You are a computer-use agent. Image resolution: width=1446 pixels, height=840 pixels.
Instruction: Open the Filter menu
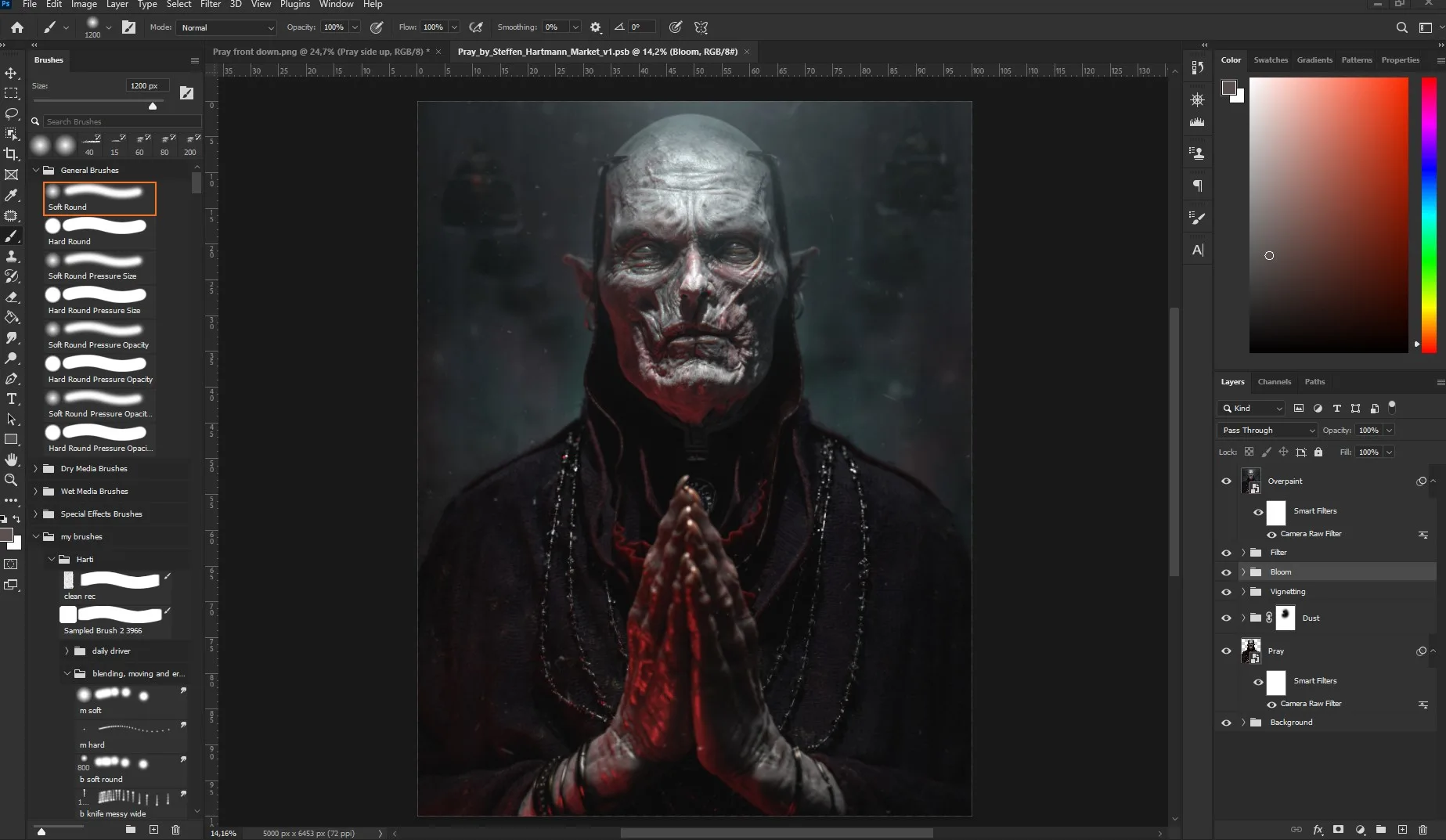tap(210, 5)
